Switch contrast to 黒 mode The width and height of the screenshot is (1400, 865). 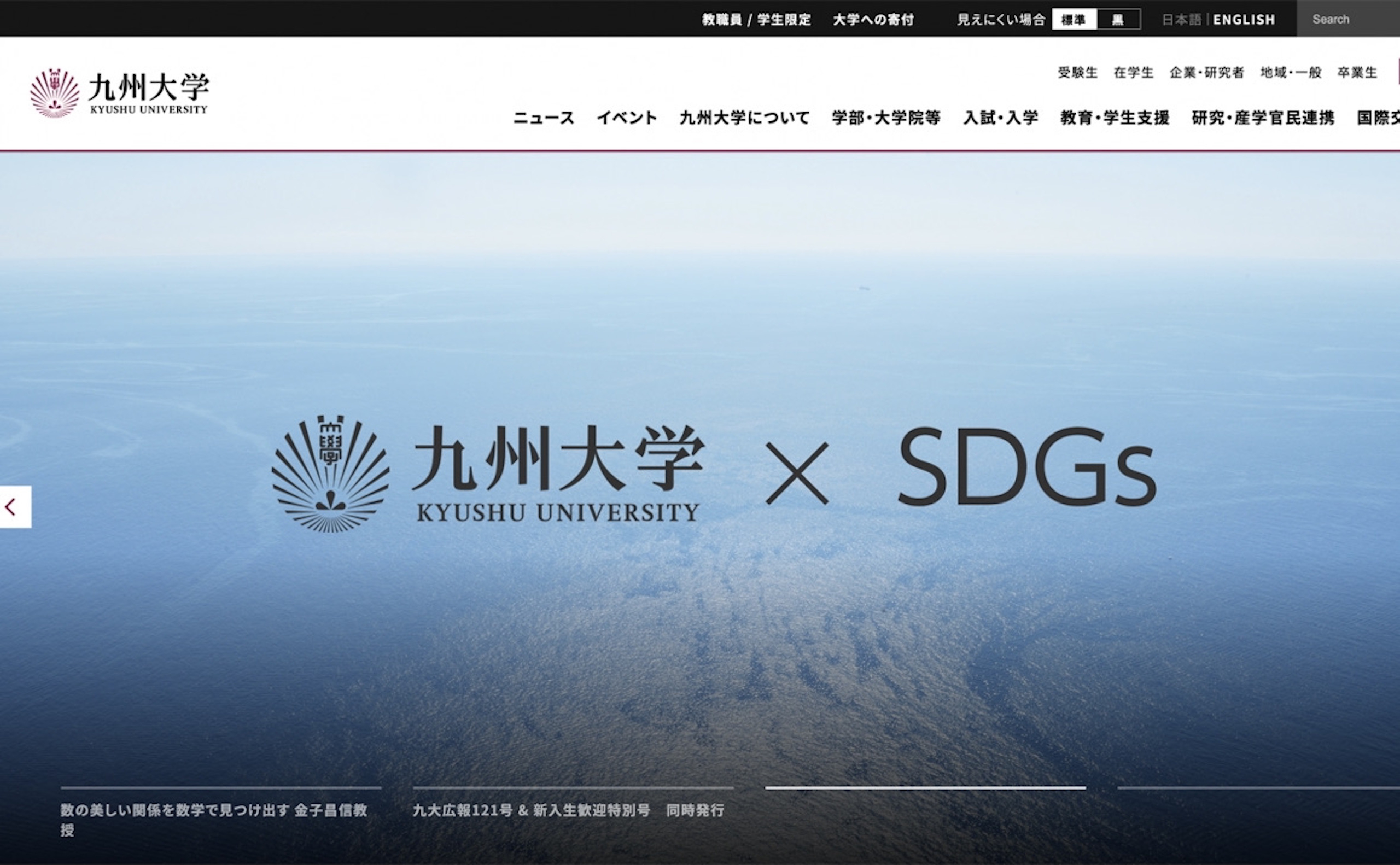point(1118,20)
